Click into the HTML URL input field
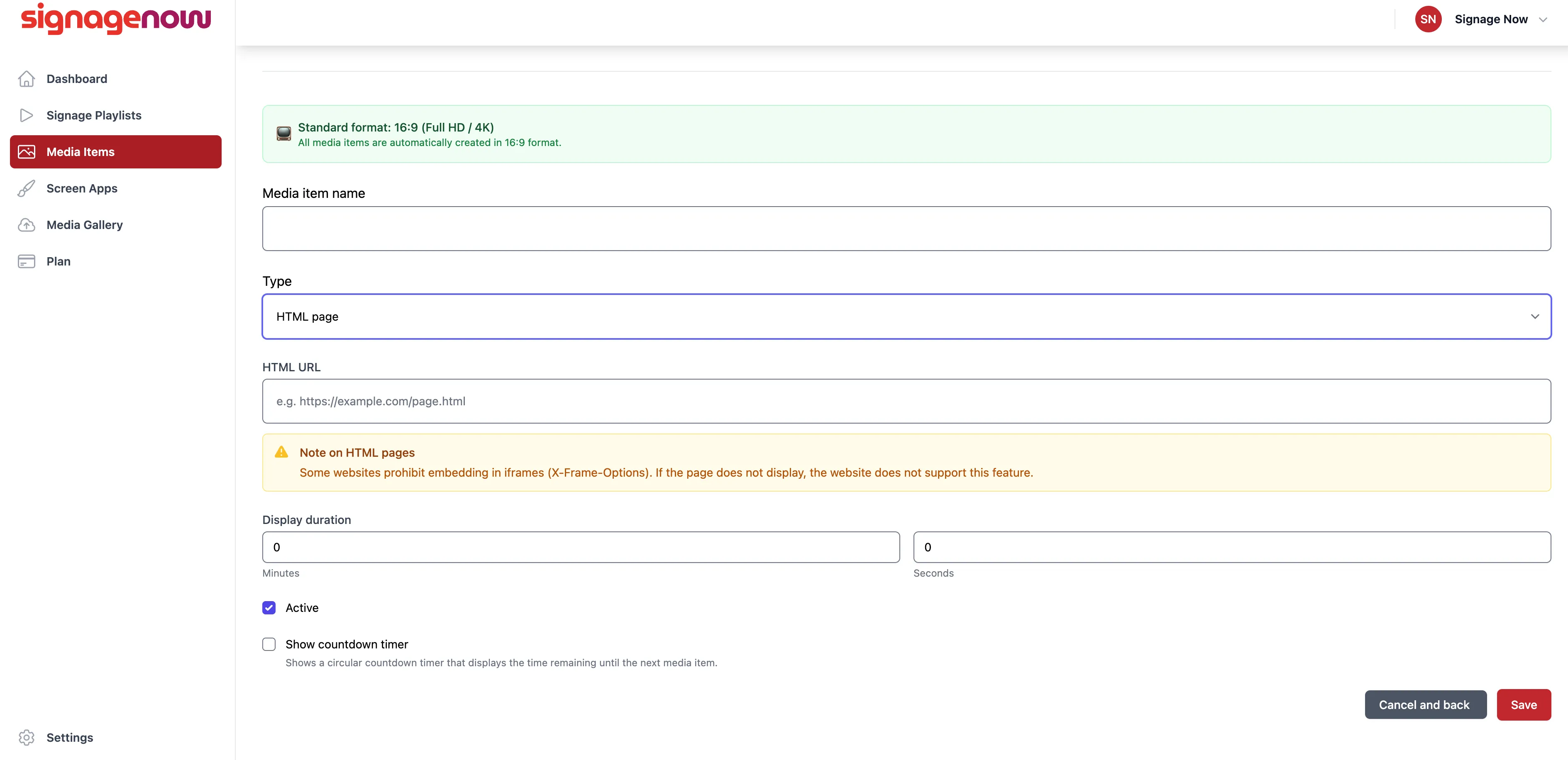This screenshot has height=760, width=1568. point(906,401)
